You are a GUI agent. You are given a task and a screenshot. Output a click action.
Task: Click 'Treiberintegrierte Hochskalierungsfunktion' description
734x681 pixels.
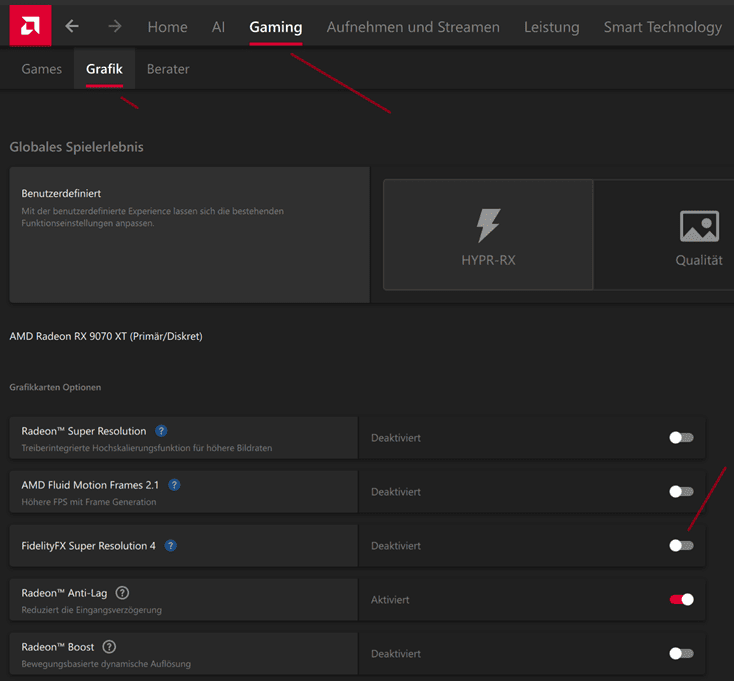click(147, 448)
